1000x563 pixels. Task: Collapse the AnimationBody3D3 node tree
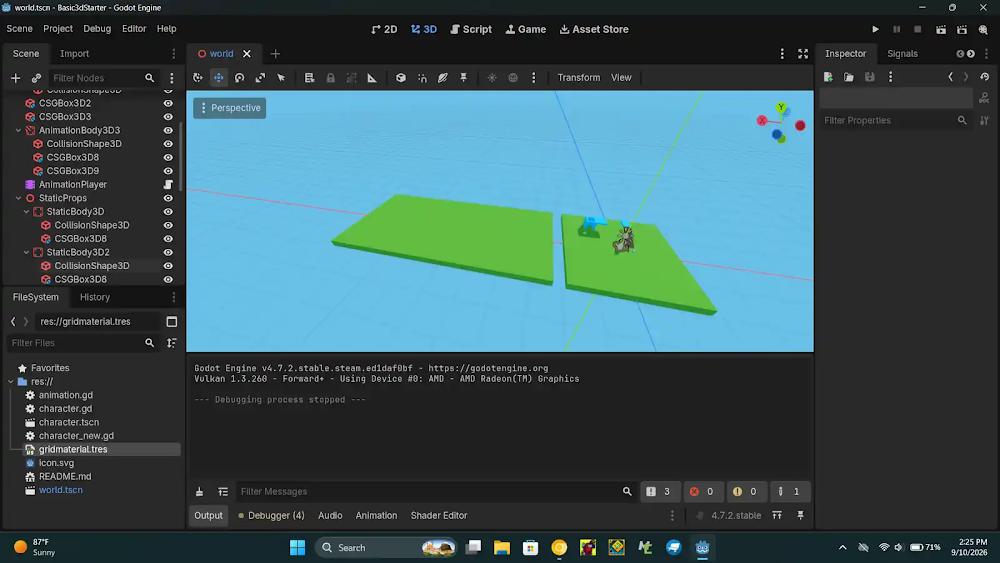(18, 130)
